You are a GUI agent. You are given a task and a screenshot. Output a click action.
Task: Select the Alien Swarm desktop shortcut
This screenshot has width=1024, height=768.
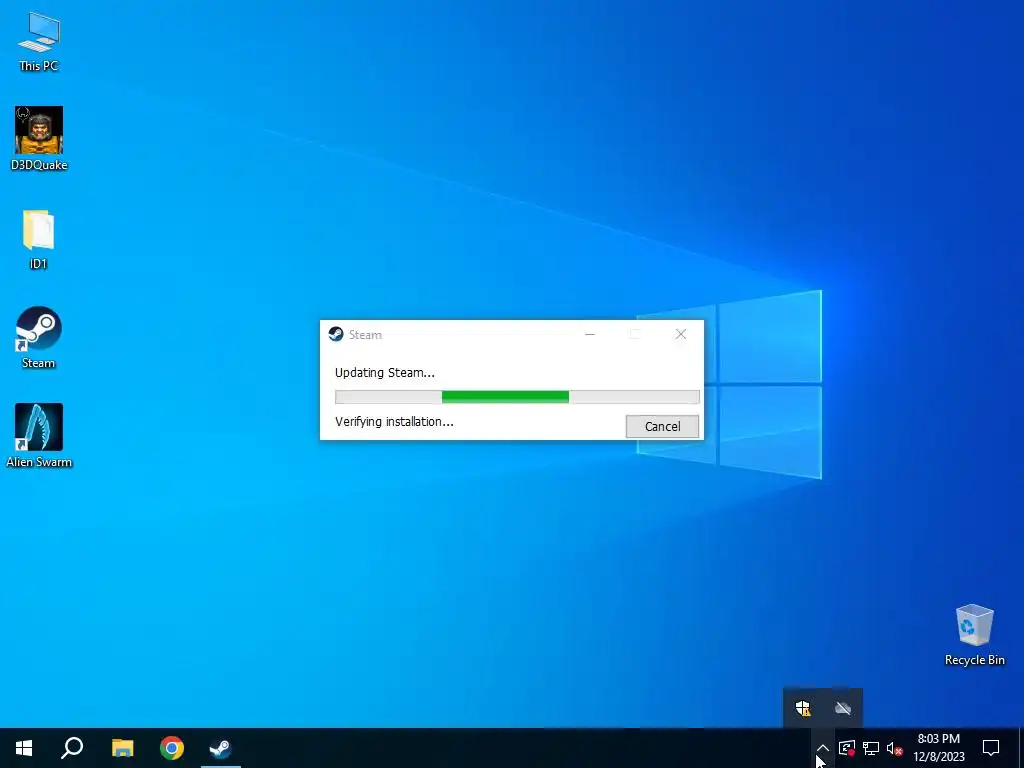point(39,436)
